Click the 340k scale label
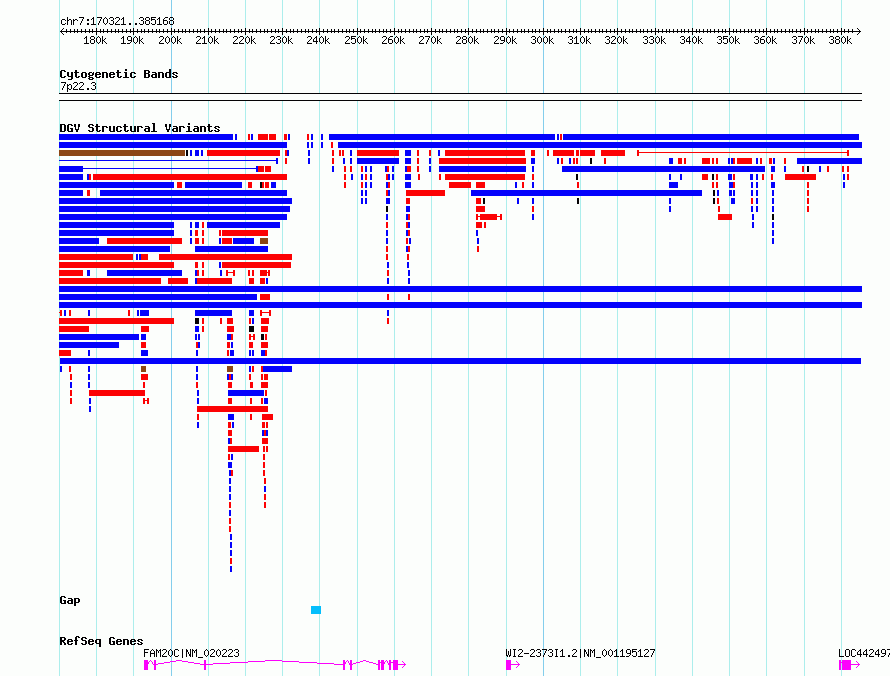The image size is (890, 676). (691, 40)
